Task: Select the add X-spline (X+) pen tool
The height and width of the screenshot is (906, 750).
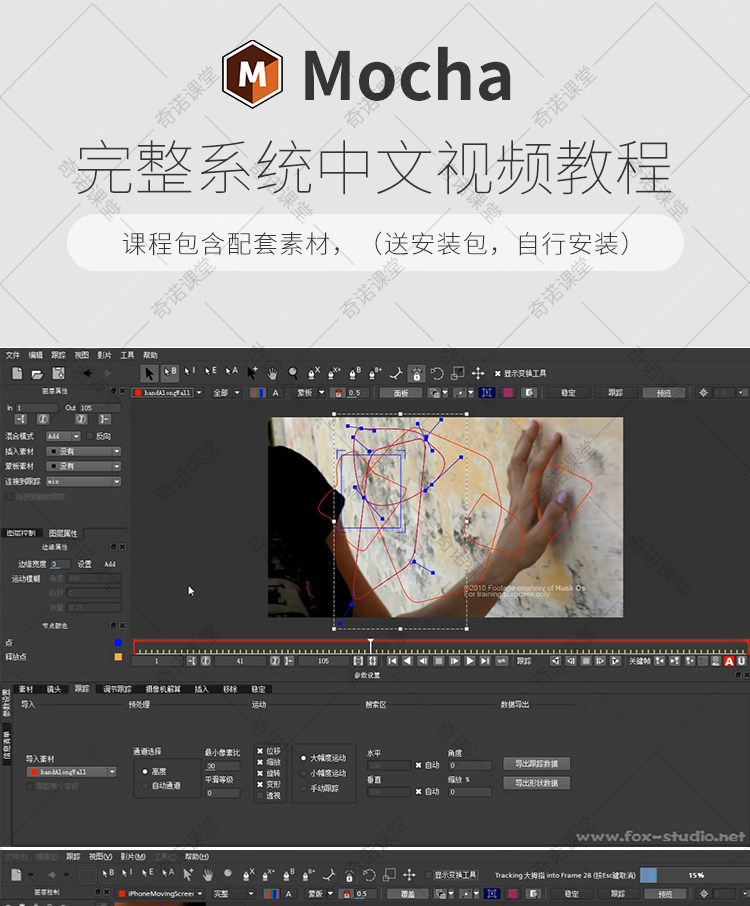Action: (x=335, y=373)
